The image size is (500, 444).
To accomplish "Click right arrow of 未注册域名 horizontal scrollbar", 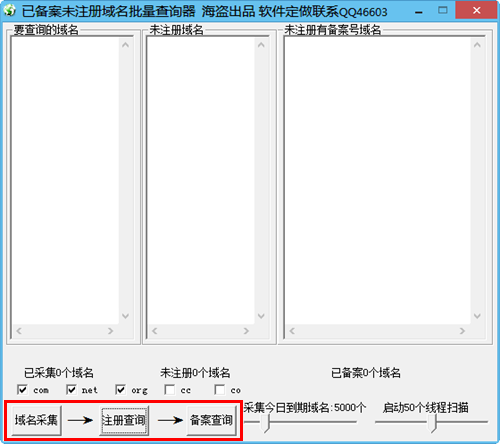I will [x=246, y=331].
